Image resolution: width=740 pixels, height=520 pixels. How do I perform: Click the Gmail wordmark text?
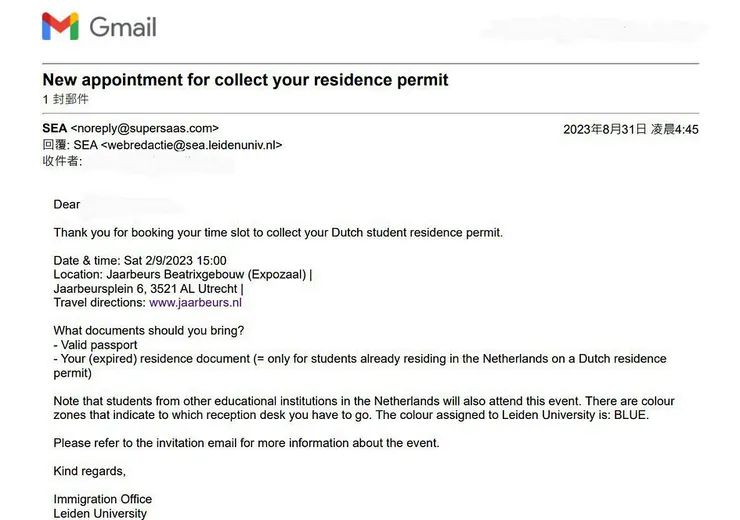123,27
